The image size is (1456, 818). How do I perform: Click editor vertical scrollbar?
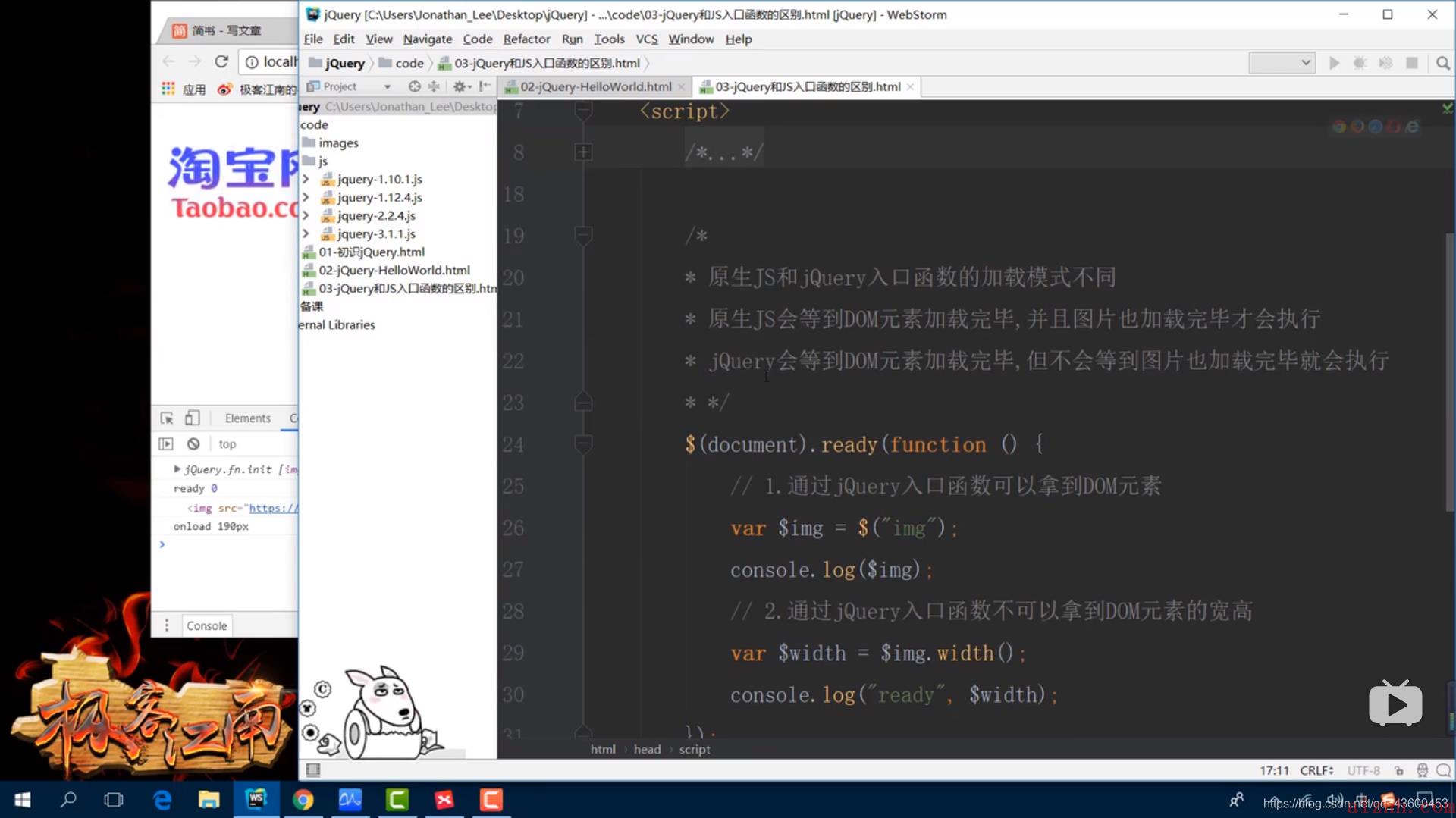tap(1450, 371)
